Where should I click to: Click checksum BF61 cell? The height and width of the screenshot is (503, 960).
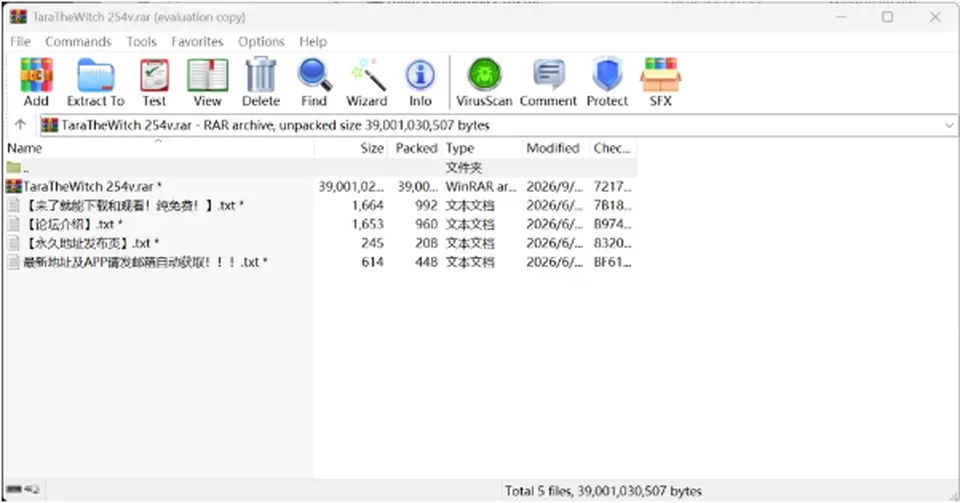[613, 262]
